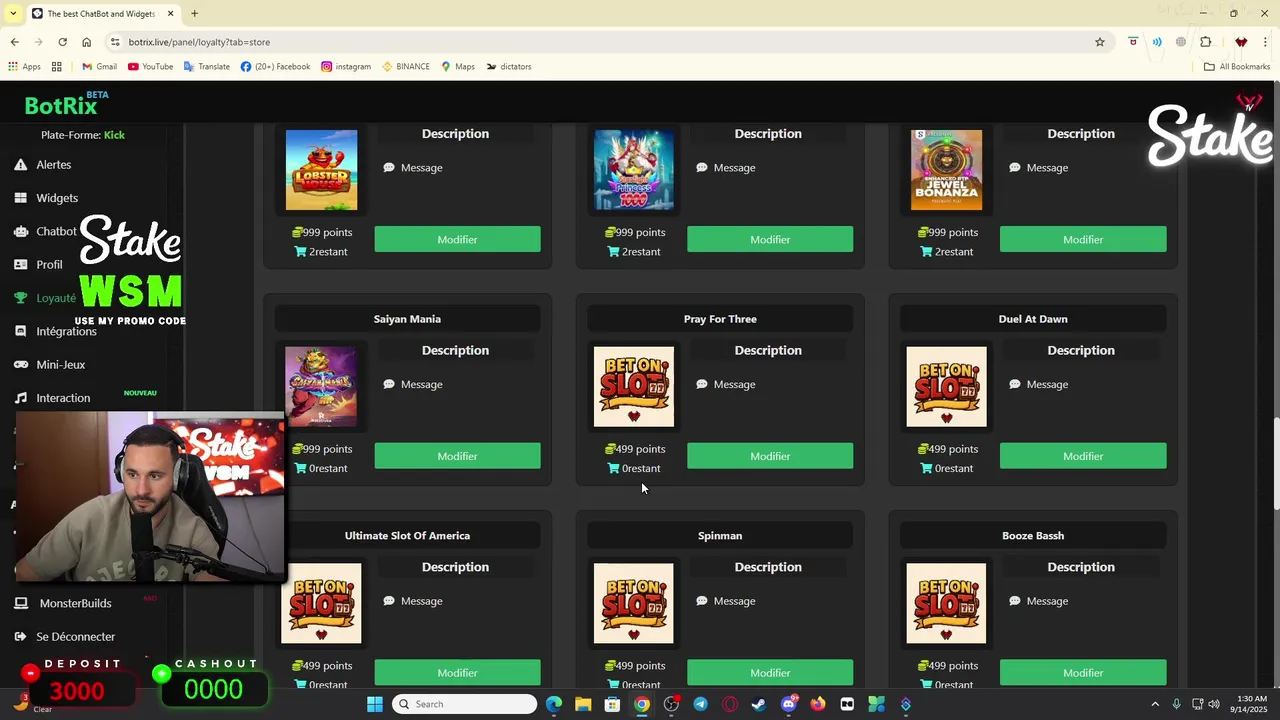Screen dimensions: 1280x720
Task: Open Microsoft Edge from the taskbar
Action: coord(554,704)
